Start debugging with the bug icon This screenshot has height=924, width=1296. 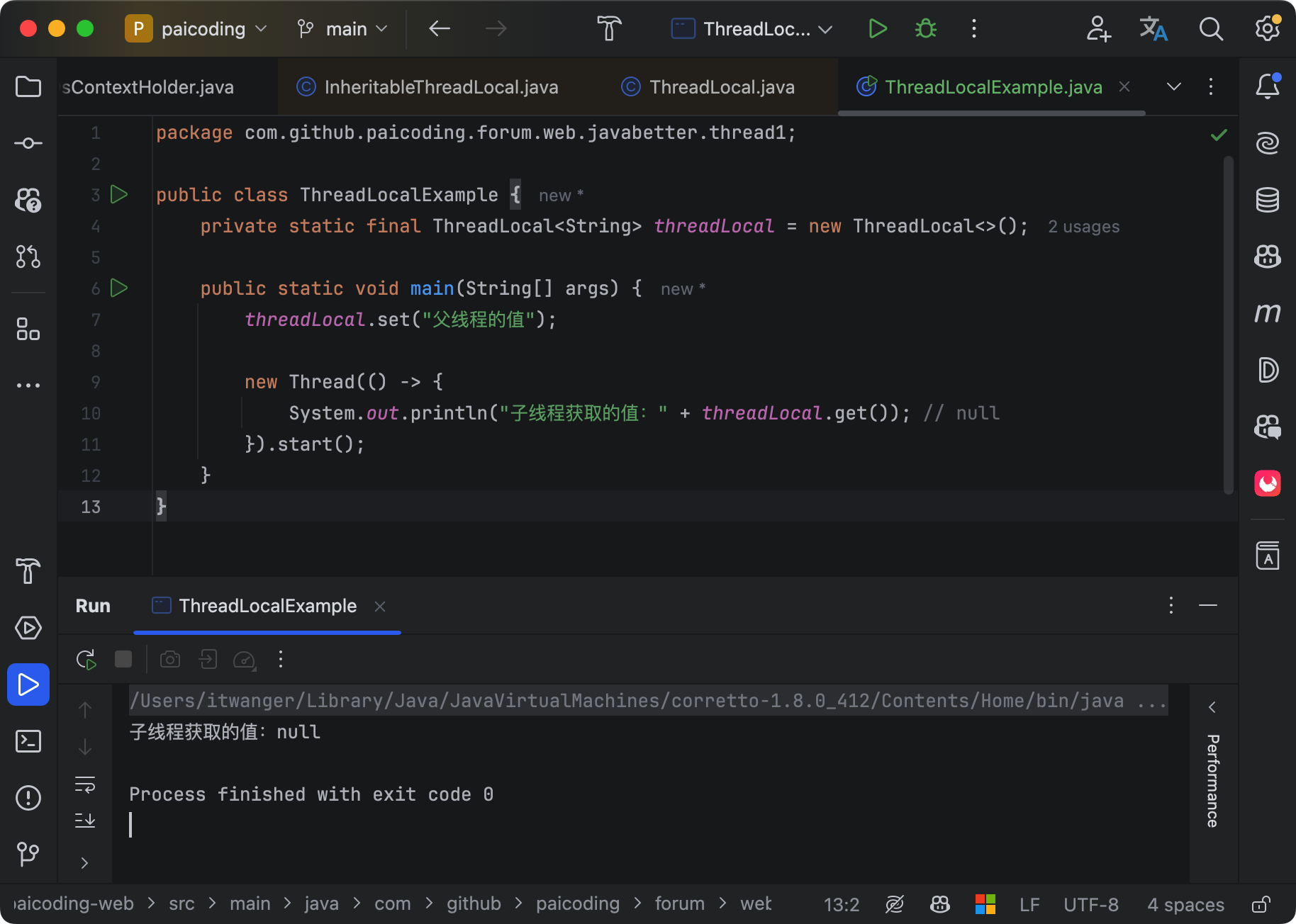pos(925,29)
